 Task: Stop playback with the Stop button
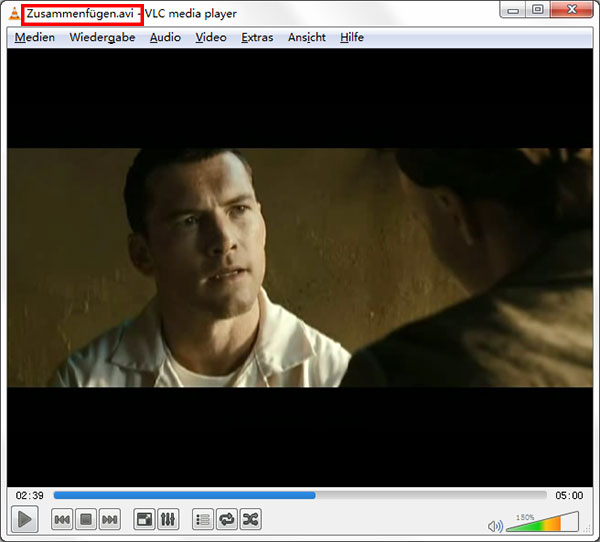click(86, 519)
